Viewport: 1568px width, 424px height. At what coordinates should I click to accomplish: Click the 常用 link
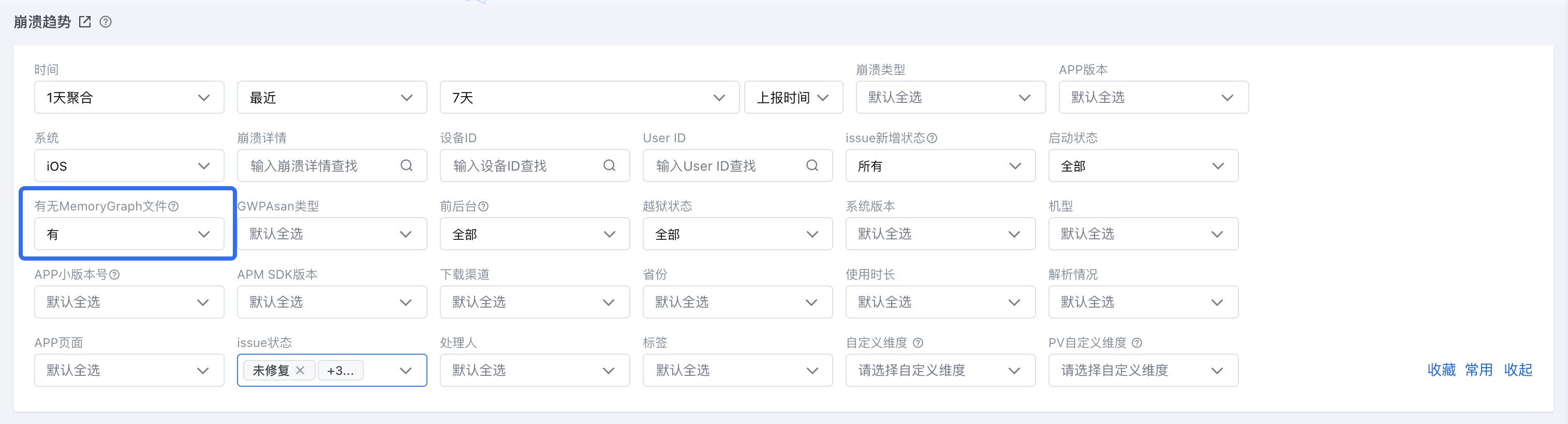click(x=1478, y=370)
